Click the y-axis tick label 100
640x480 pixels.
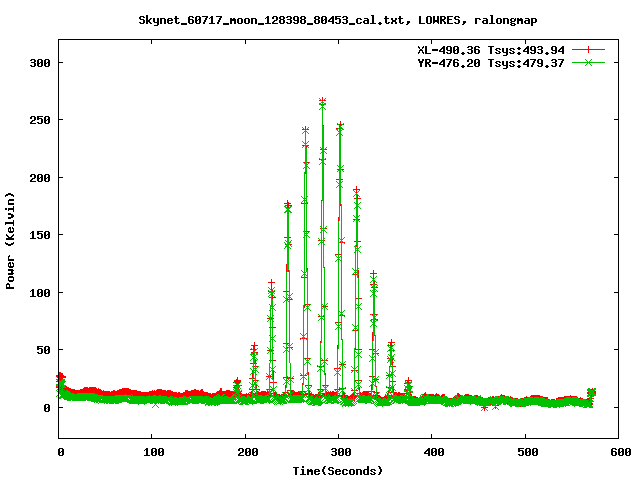[x=40, y=293]
